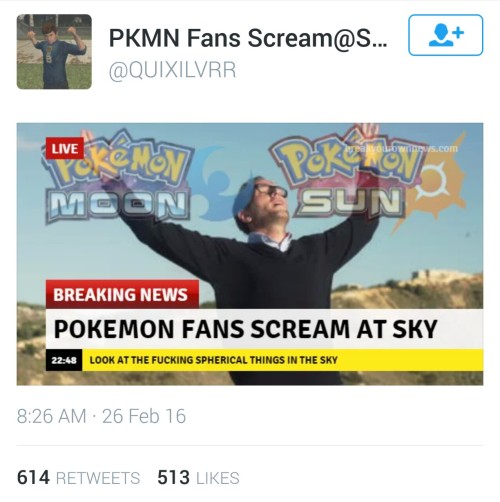
Task: Visit the @QUIXILVRR handle
Action: click(x=172, y=70)
